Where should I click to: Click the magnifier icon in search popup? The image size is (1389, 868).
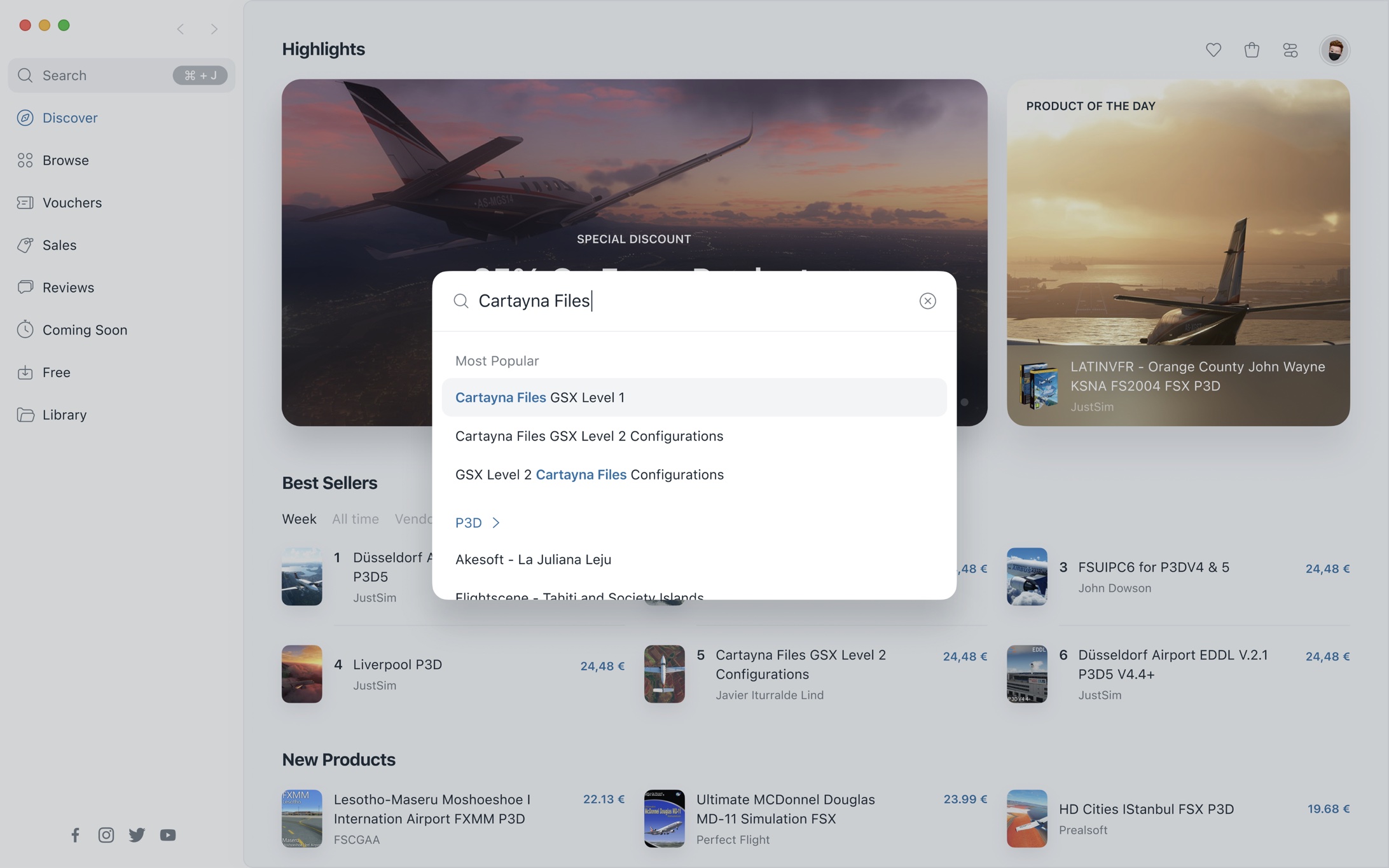click(461, 301)
